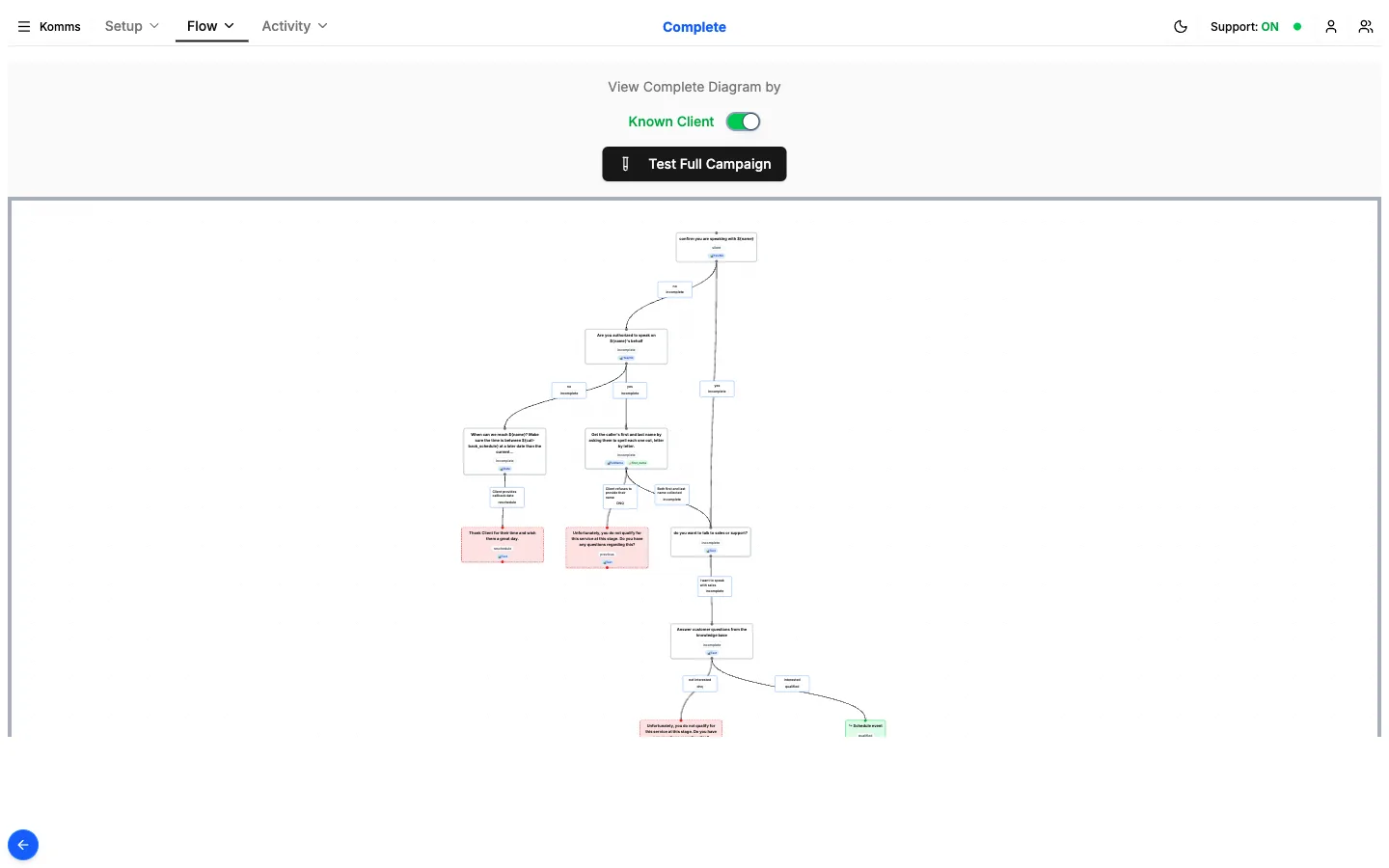Click the Support: ON status
Screen dimensions: 1389x868
[x=1244, y=27]
